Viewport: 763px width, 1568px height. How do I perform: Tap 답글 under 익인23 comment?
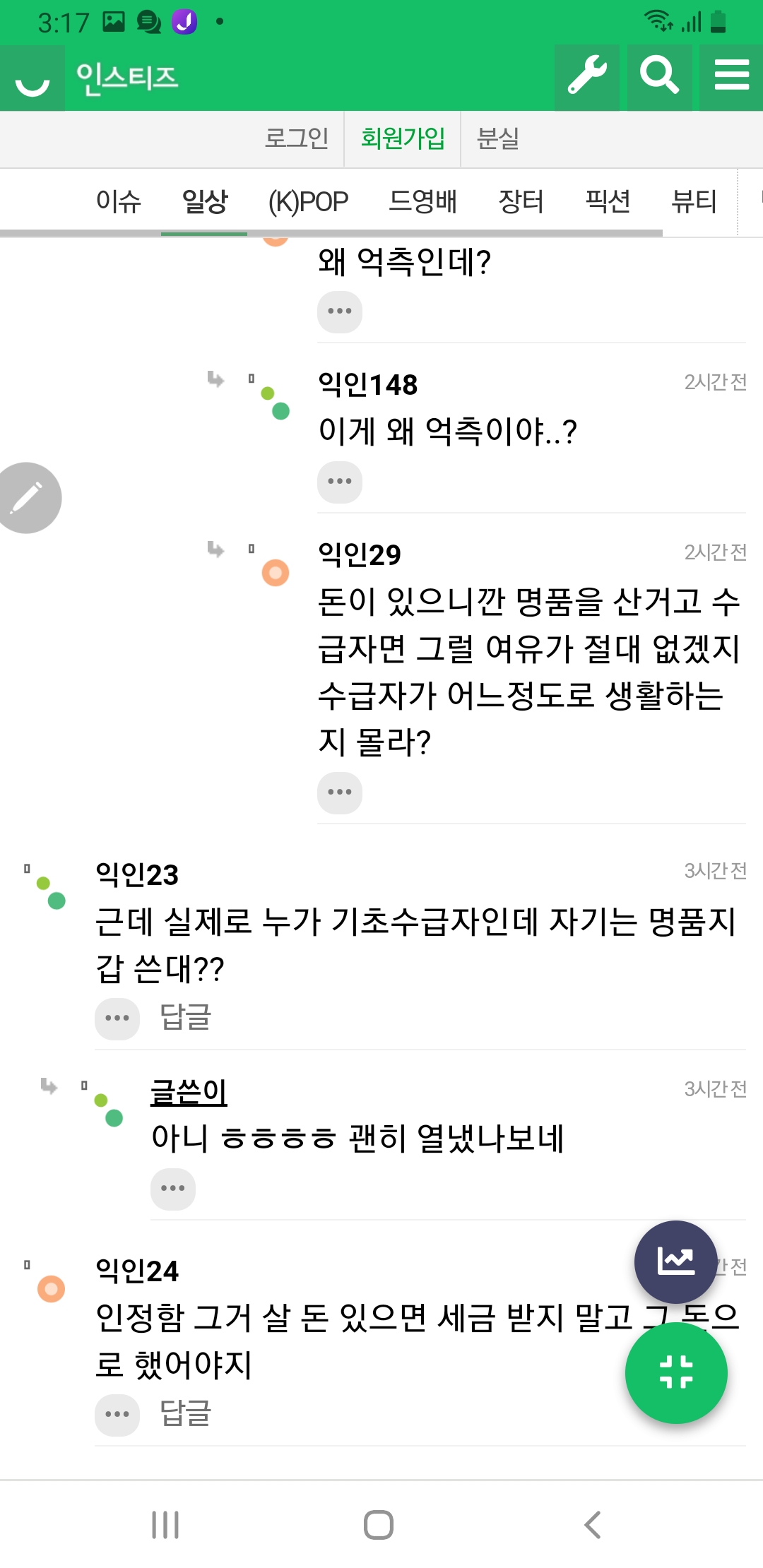(186, 1018)
